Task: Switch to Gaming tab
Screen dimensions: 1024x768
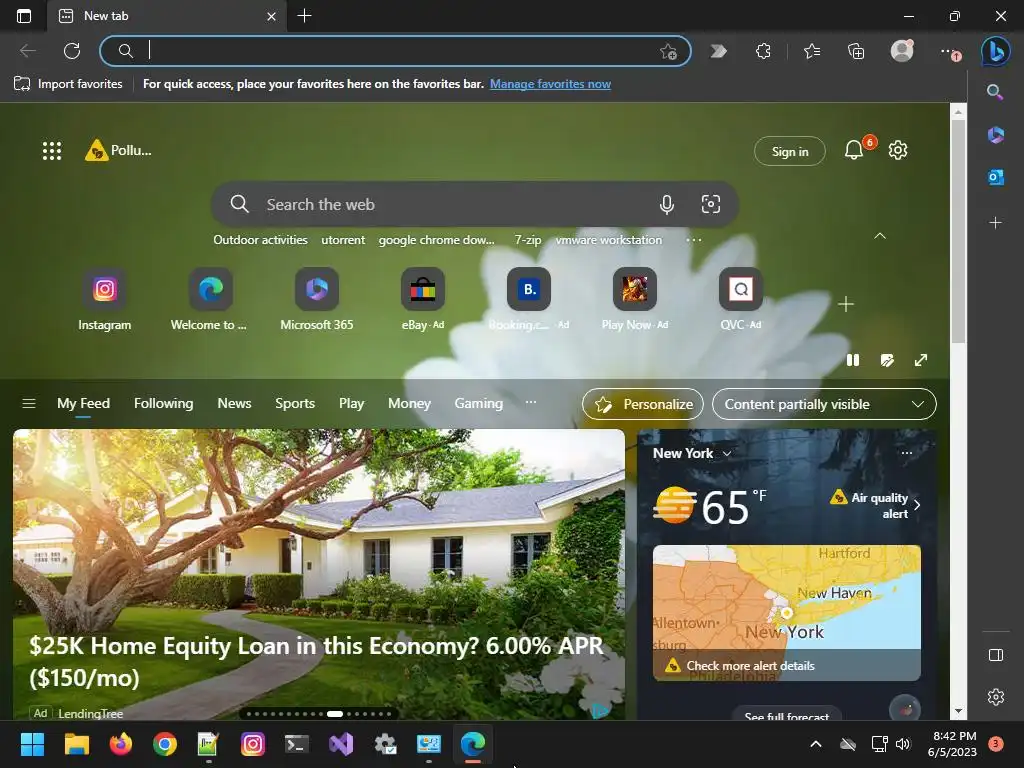Action: tap(479, 404)
